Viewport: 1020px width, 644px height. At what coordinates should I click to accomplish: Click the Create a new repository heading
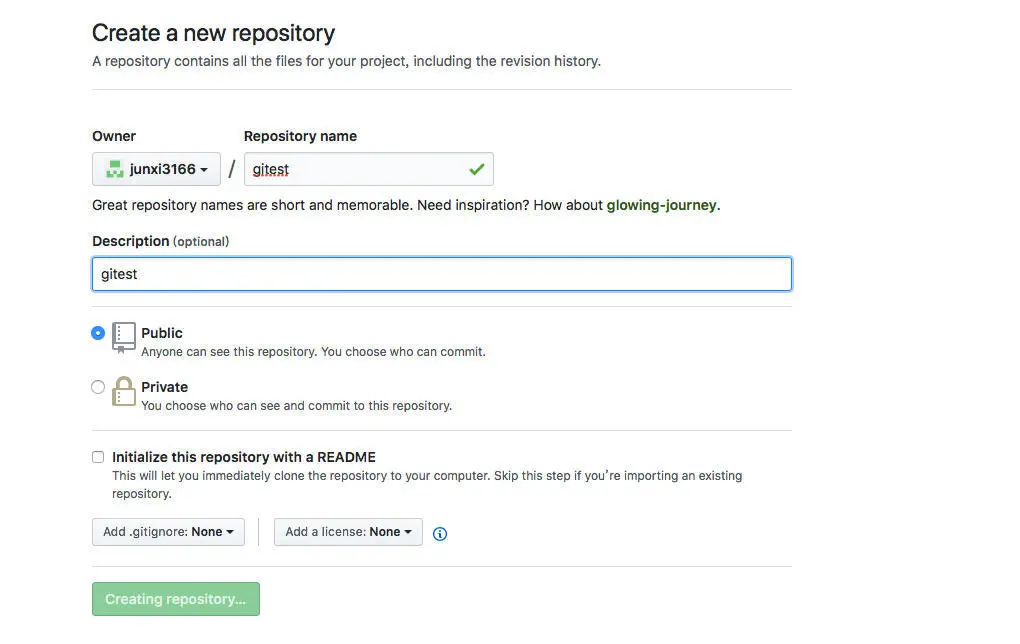coord(213,33)
